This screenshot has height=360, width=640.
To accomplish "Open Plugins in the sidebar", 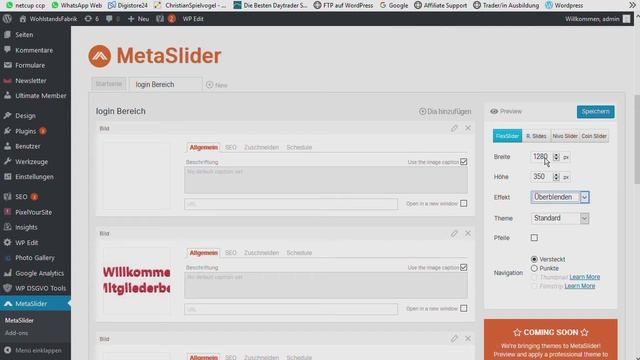I will (25, 131).
